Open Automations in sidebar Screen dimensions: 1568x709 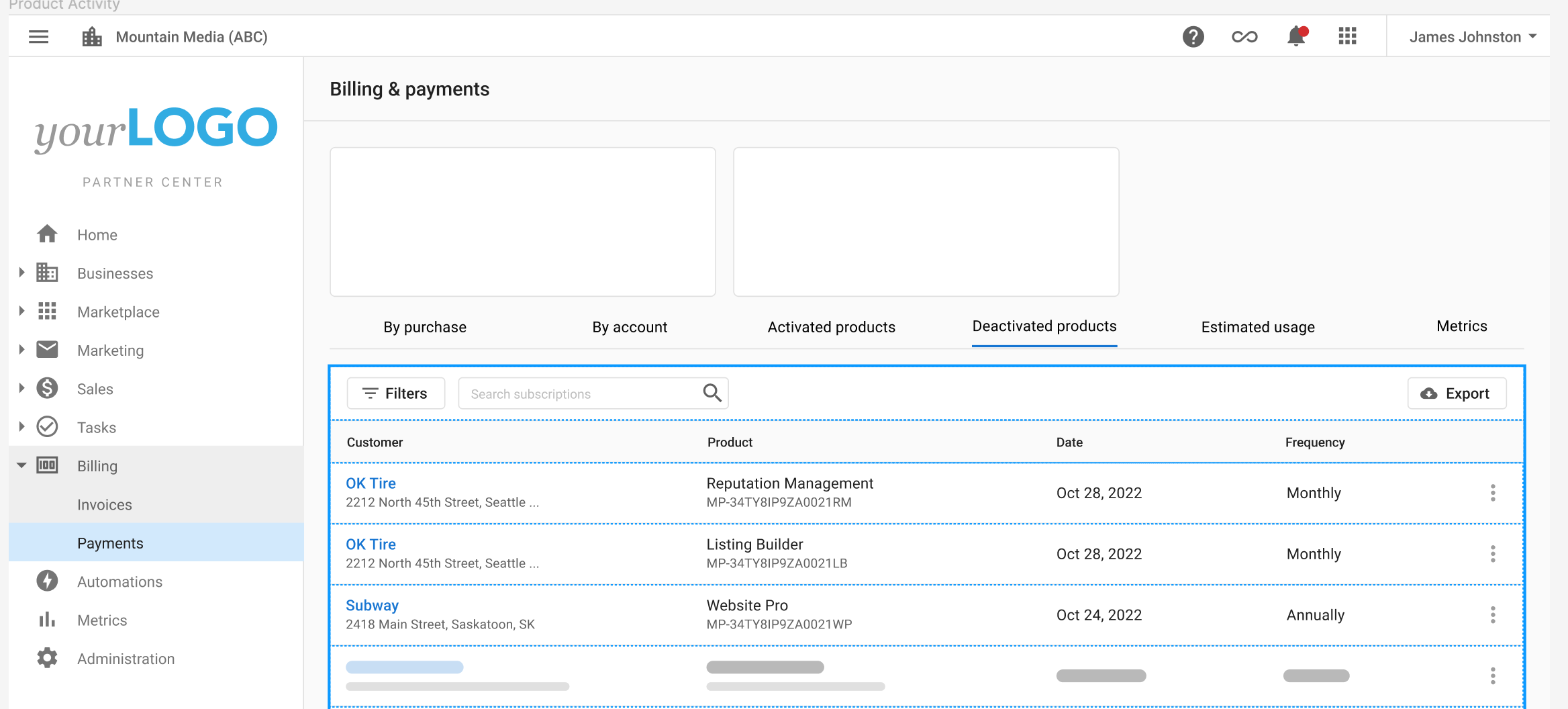point(119,581)
